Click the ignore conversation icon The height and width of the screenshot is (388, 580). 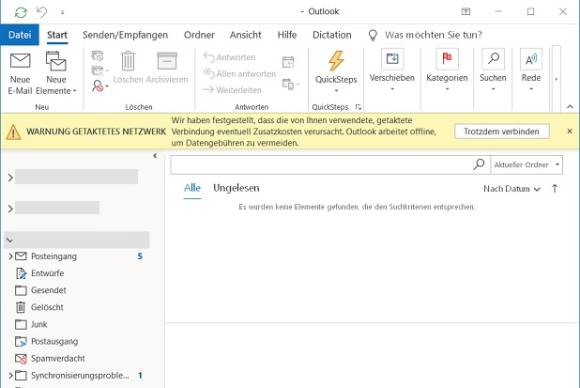tap(97, 56)
